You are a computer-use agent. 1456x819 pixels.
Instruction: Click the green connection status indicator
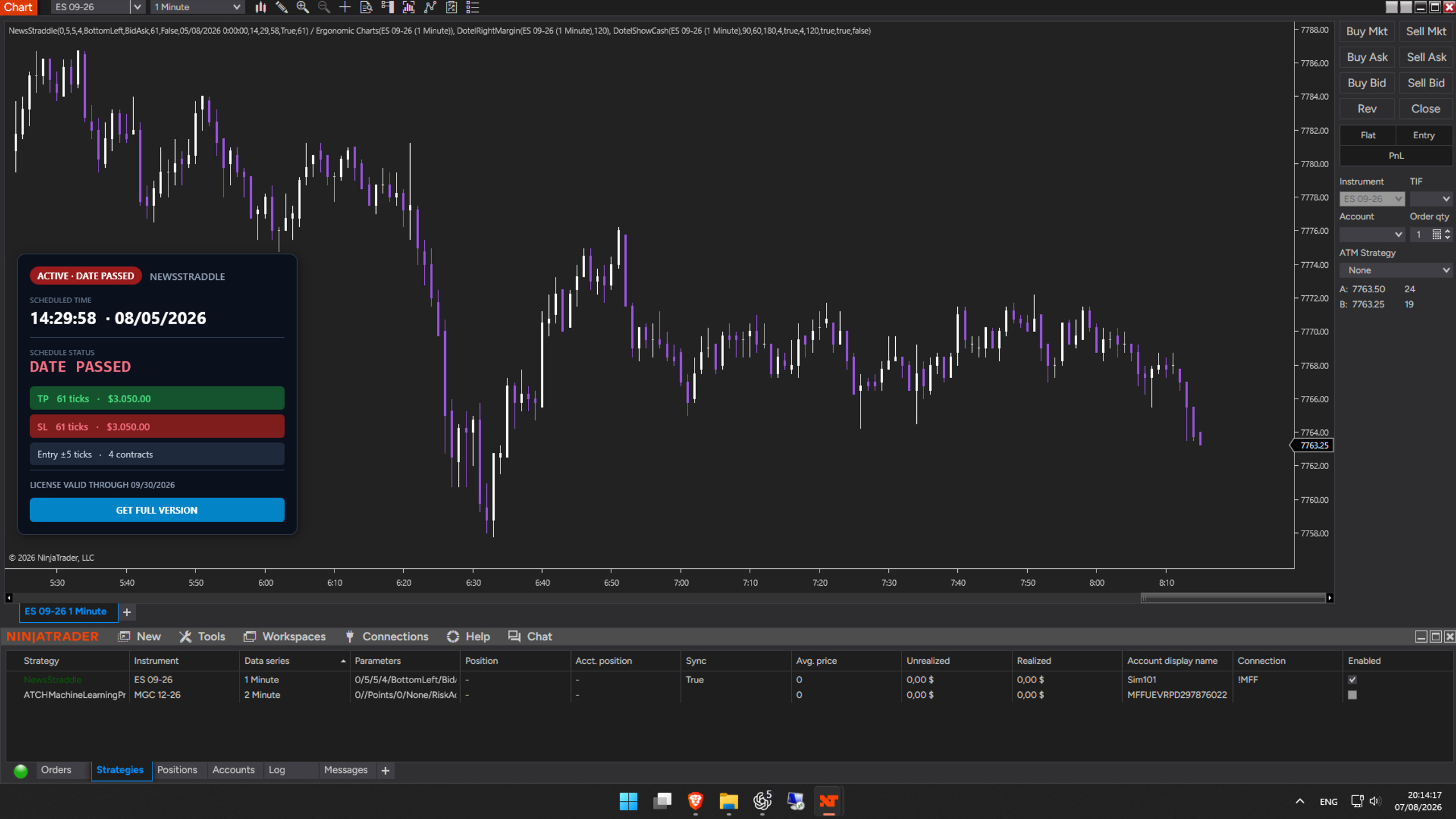20,771
